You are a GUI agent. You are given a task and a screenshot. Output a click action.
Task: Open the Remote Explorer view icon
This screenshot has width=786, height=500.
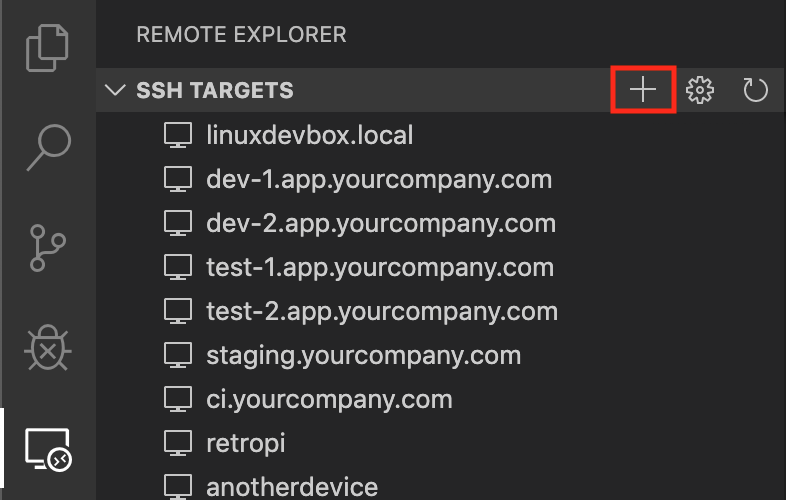(48, 449)
